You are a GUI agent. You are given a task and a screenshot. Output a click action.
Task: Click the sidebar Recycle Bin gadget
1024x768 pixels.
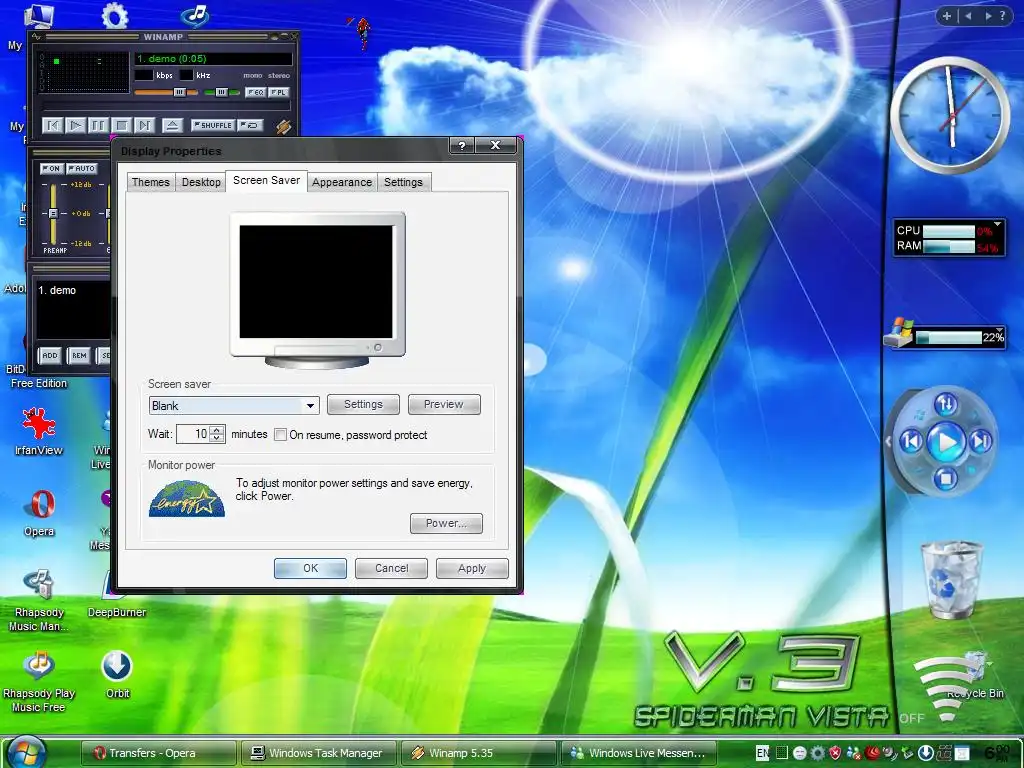(x=952, y=579)
